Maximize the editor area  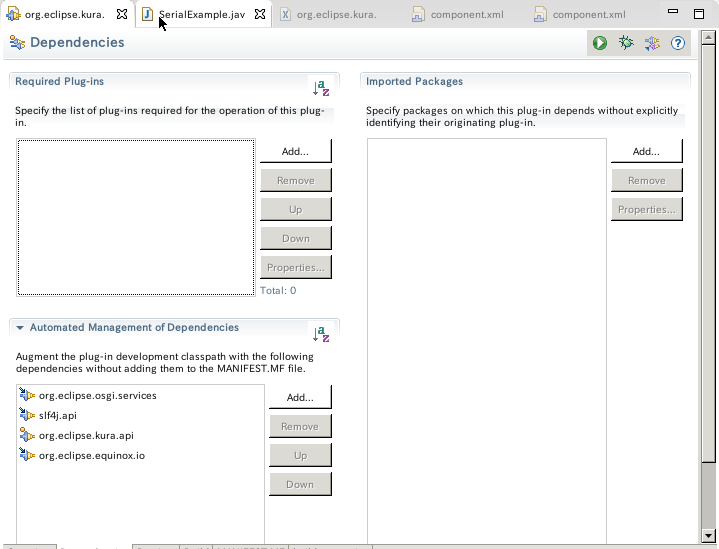click(x=699, y=14)
